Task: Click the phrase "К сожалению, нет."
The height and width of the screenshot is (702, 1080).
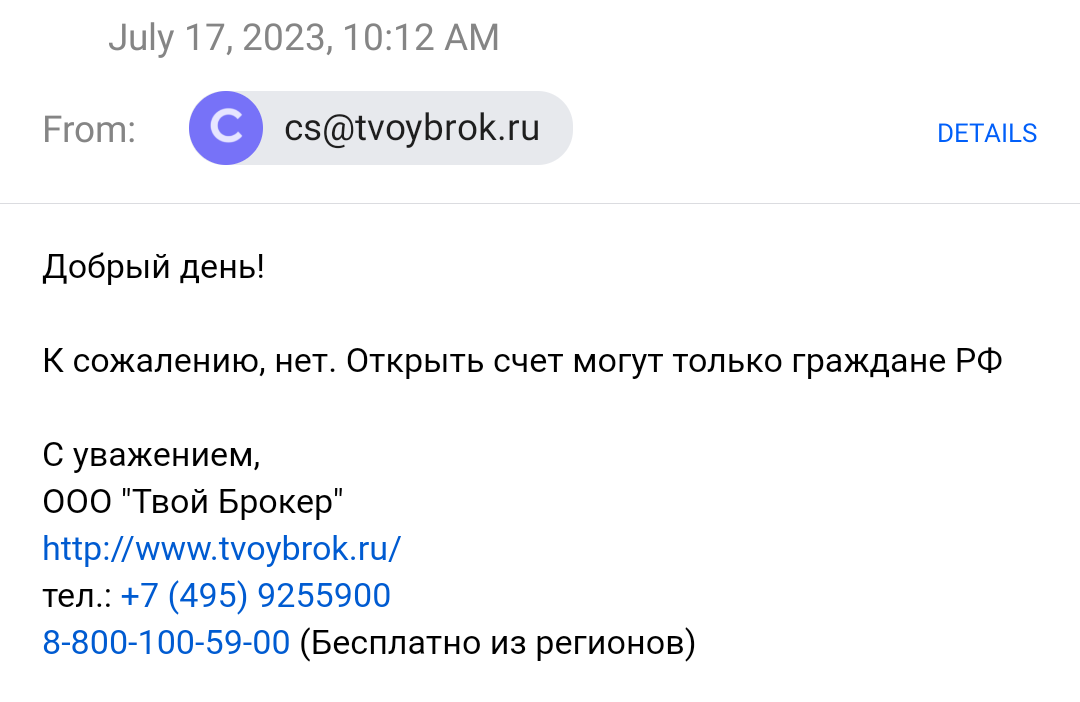Action: (189, 361)
